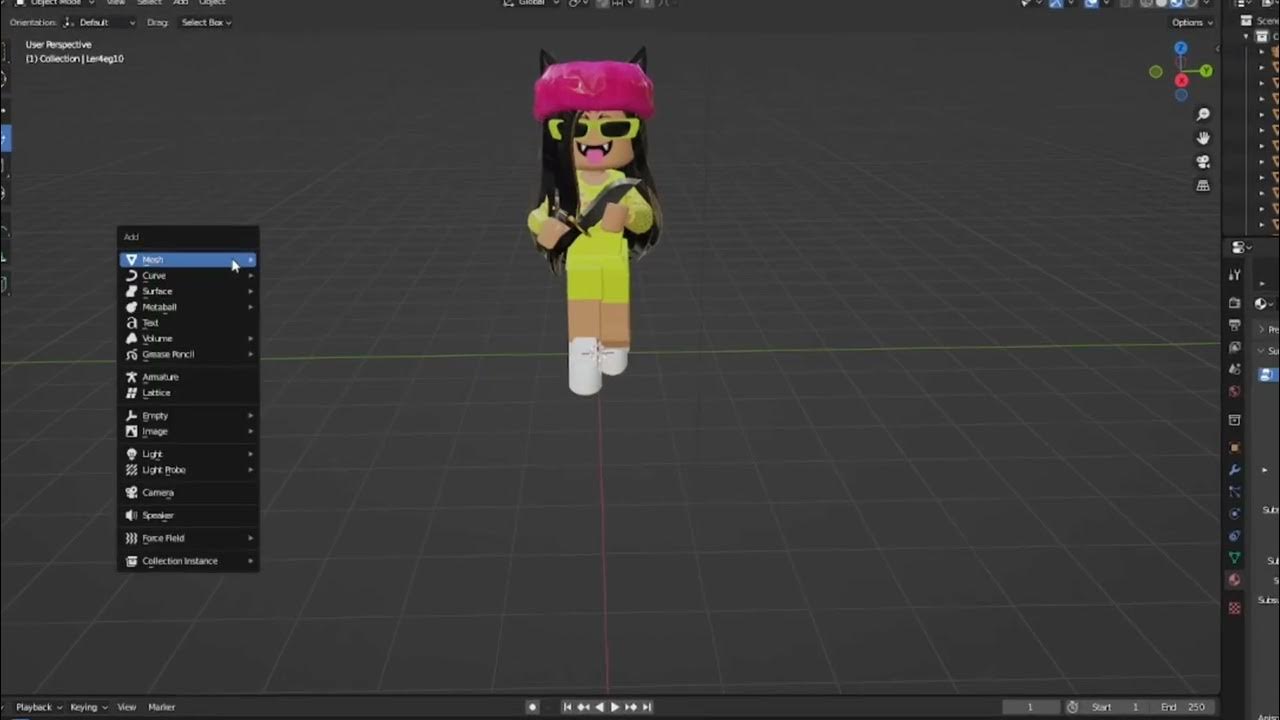Open the timeline Marker menu
This screenshot has height=720, width=1280.
tap(162, 707)
